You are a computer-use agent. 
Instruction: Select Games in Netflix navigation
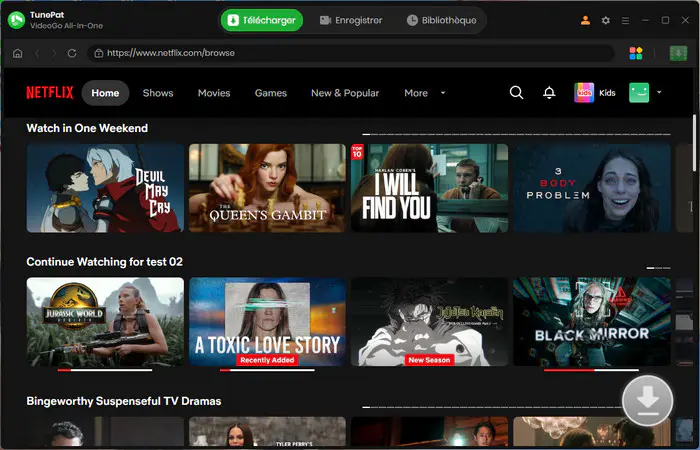[271, 93]
